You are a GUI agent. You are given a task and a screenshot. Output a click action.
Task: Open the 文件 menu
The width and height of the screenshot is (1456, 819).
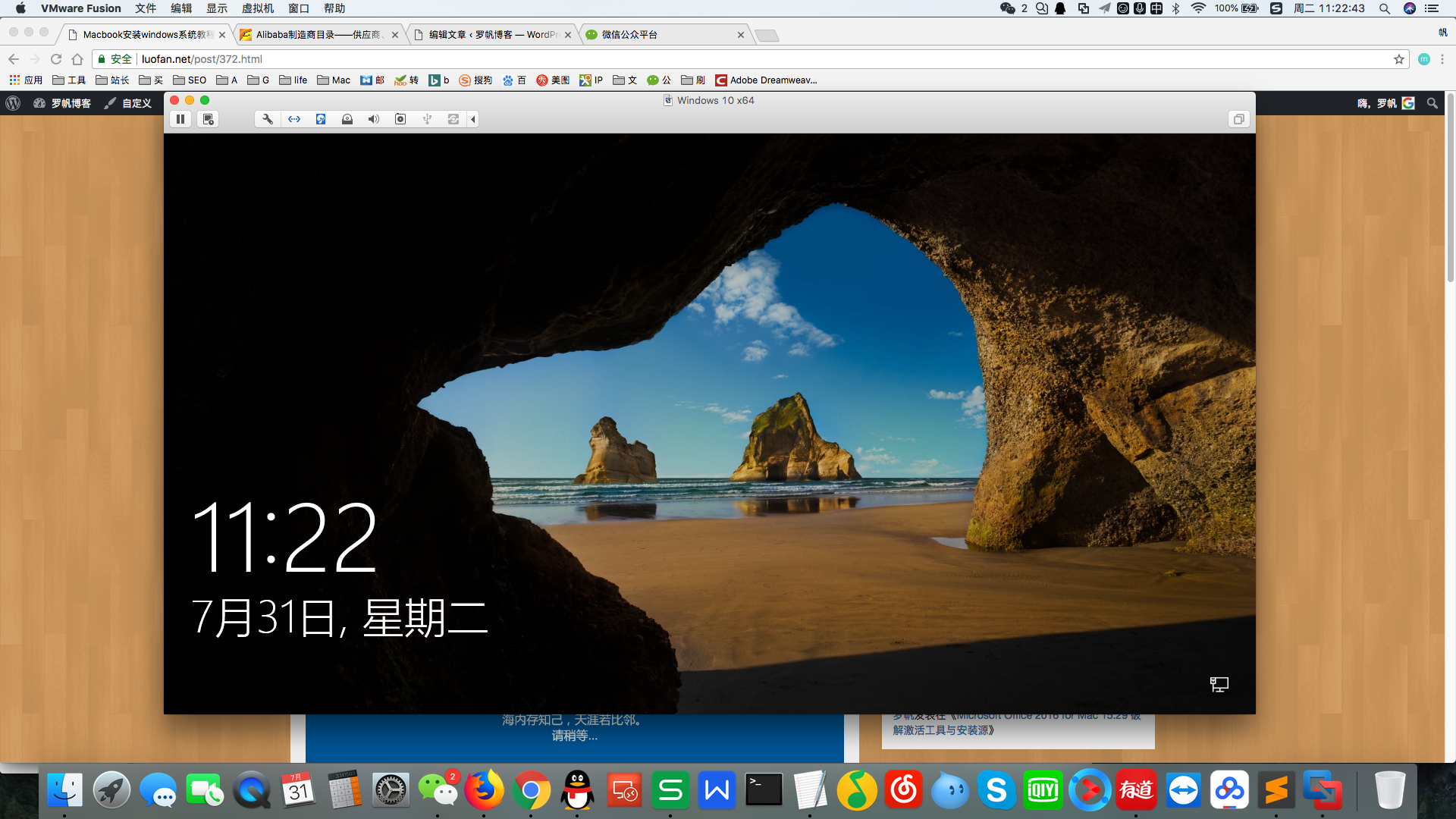coord(146,8)
